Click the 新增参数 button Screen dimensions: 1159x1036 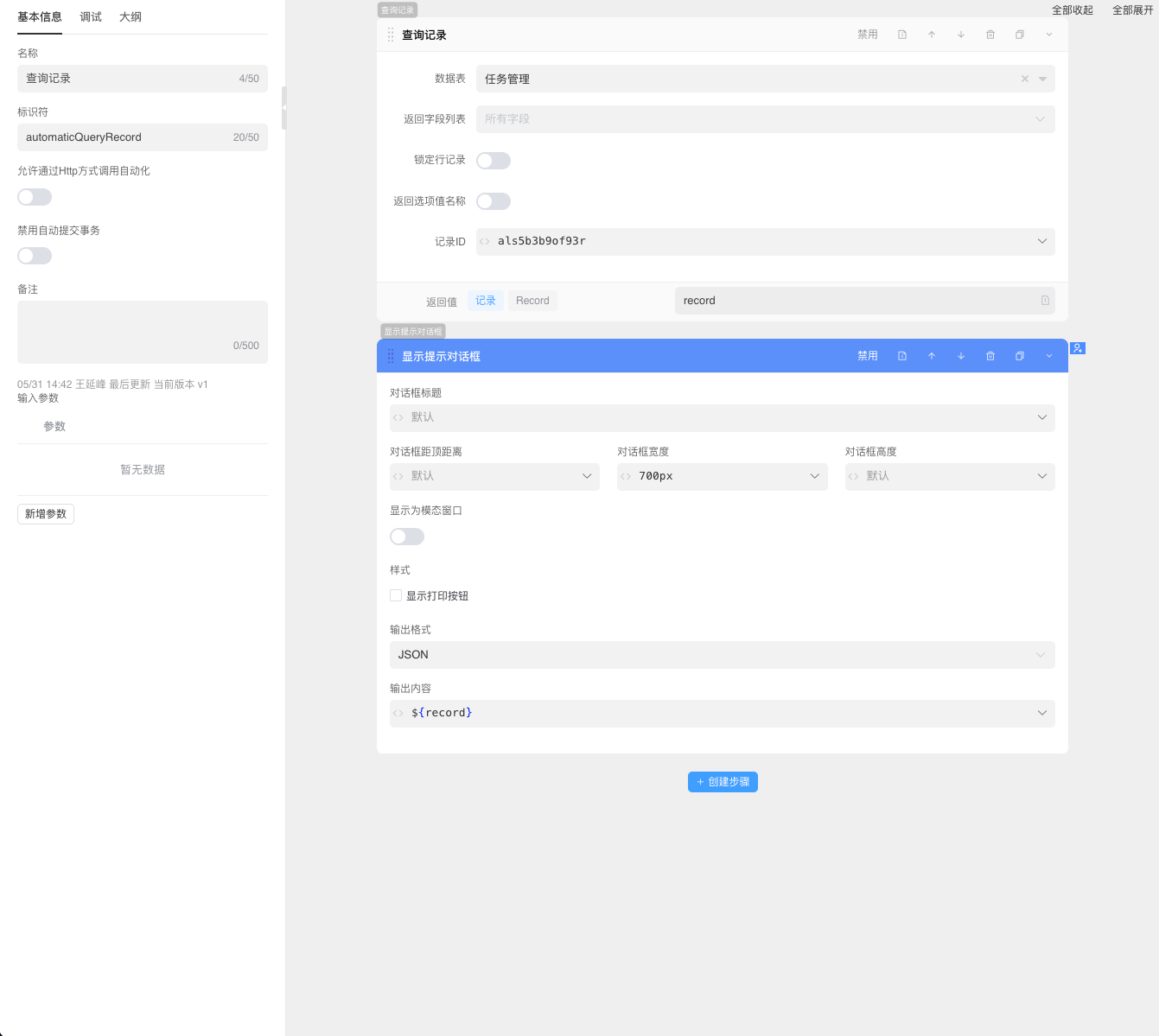[x=46, y=514]
